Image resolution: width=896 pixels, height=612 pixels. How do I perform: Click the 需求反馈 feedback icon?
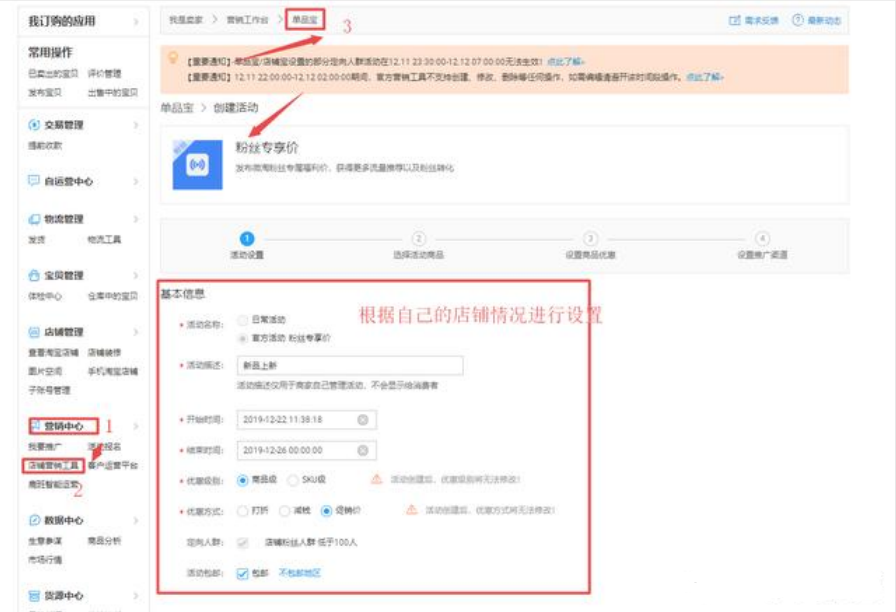735,20
